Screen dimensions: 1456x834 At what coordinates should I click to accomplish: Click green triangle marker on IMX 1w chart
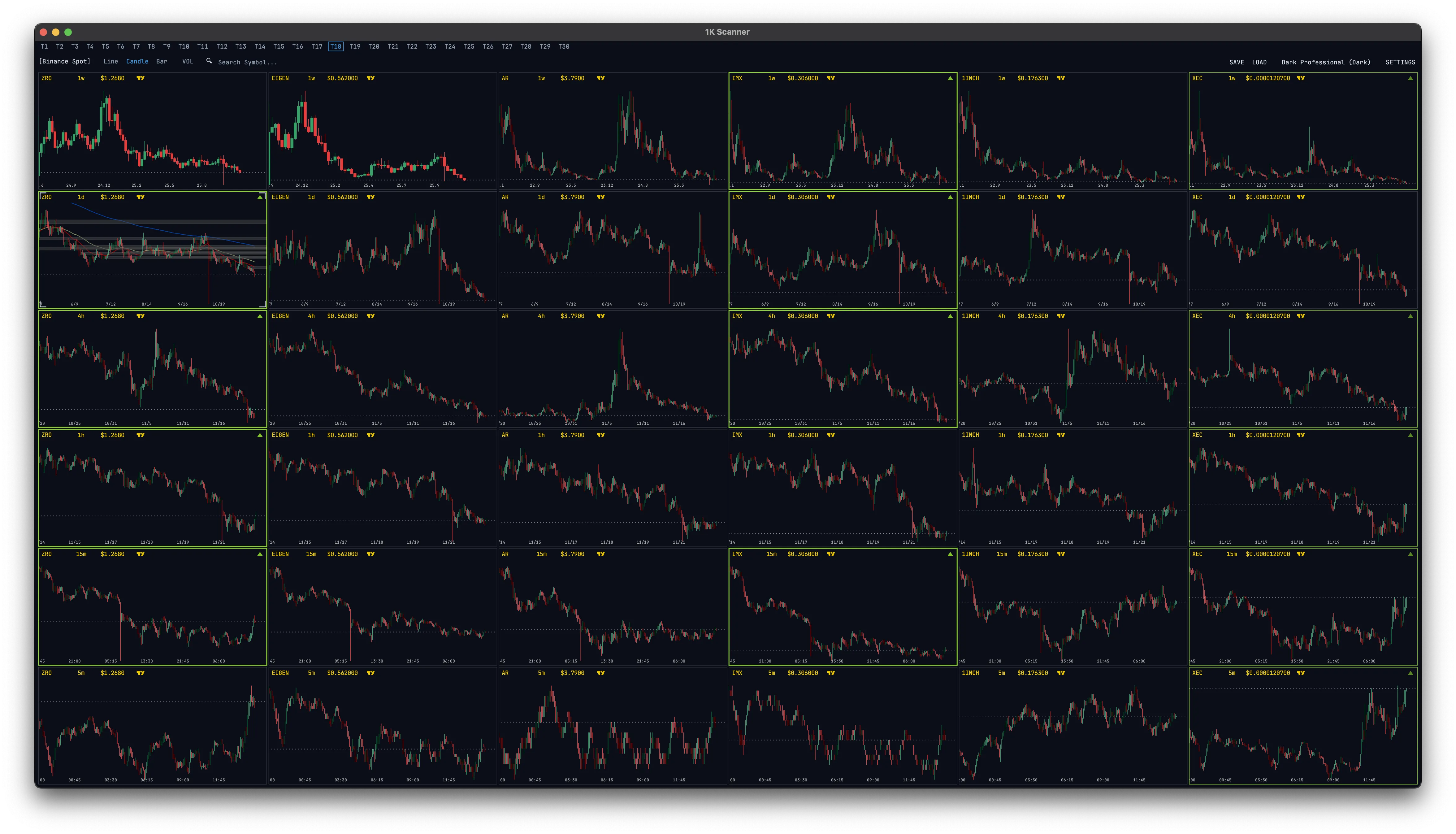coord(950,78)
